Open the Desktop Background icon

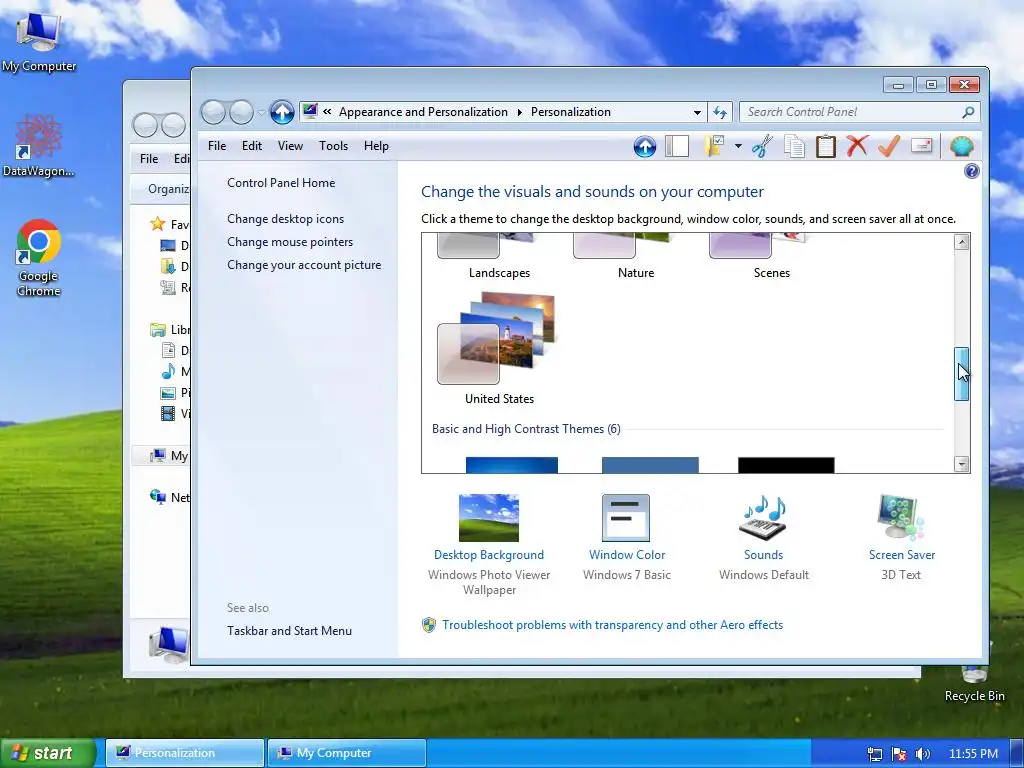(x=488, y=518)
